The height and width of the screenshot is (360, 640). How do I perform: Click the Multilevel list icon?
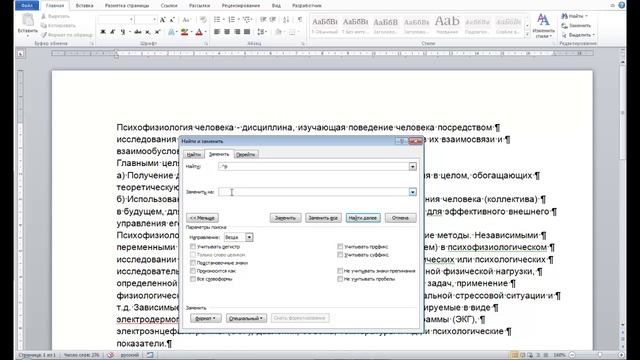tap(247, 20)
